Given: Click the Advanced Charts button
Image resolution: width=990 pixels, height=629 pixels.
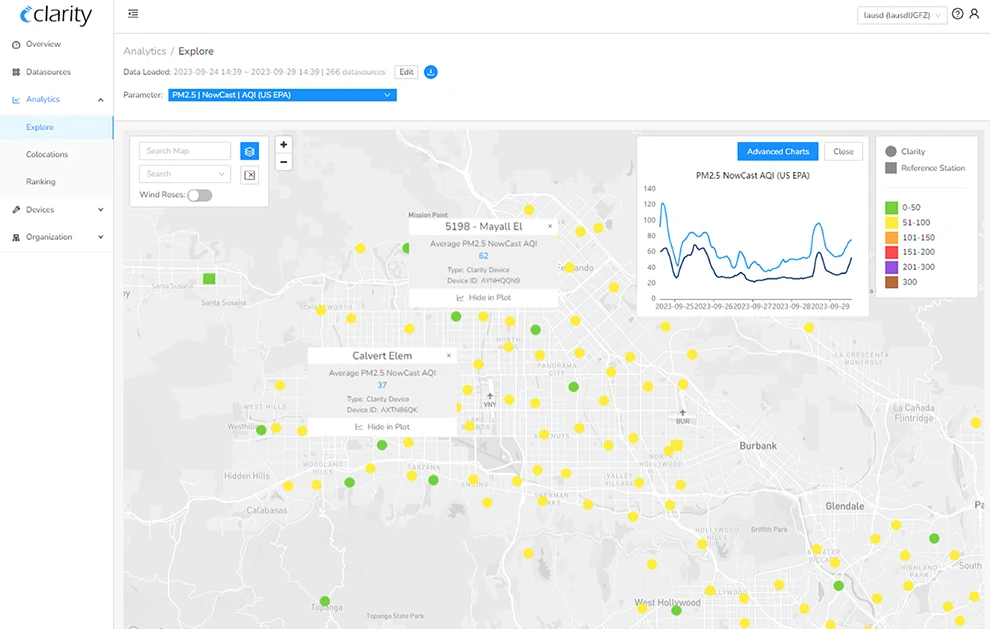Looking at the screenshot, I should [x=777, y=151].
